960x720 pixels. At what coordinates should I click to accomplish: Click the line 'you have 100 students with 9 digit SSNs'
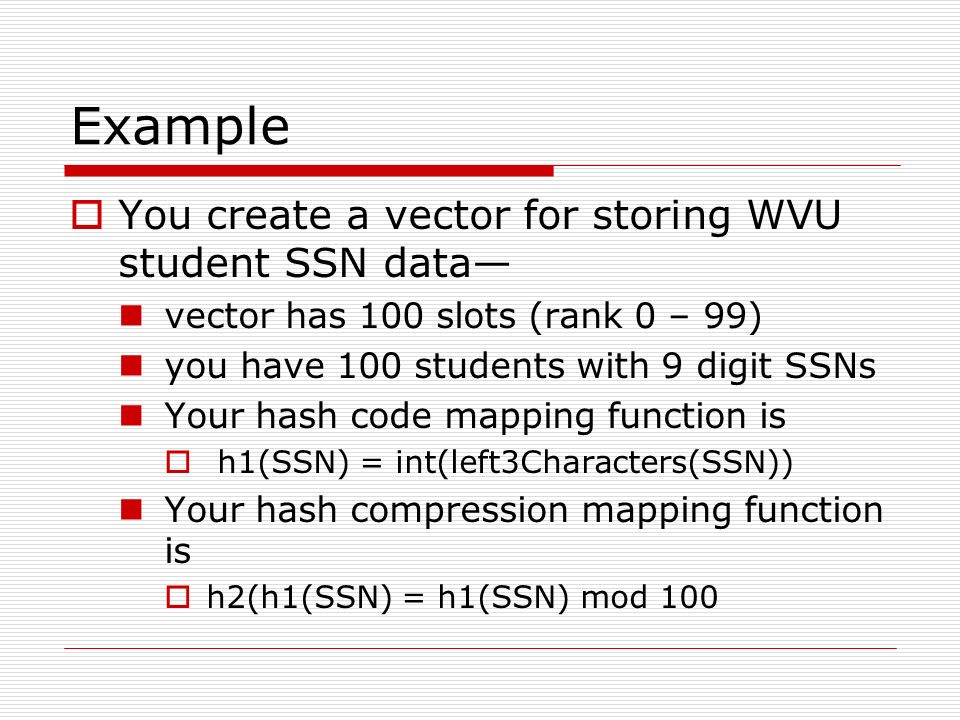point(520,367)
